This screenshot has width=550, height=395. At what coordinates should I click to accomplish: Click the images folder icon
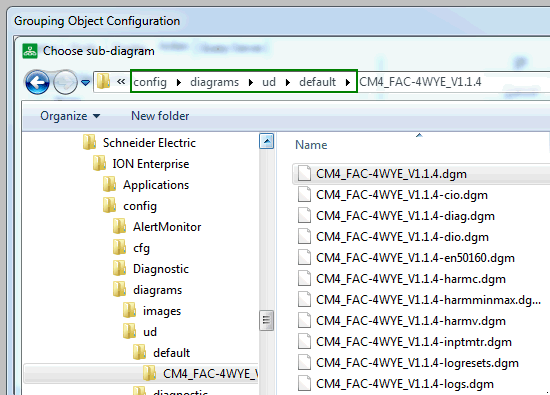(129, 311)
